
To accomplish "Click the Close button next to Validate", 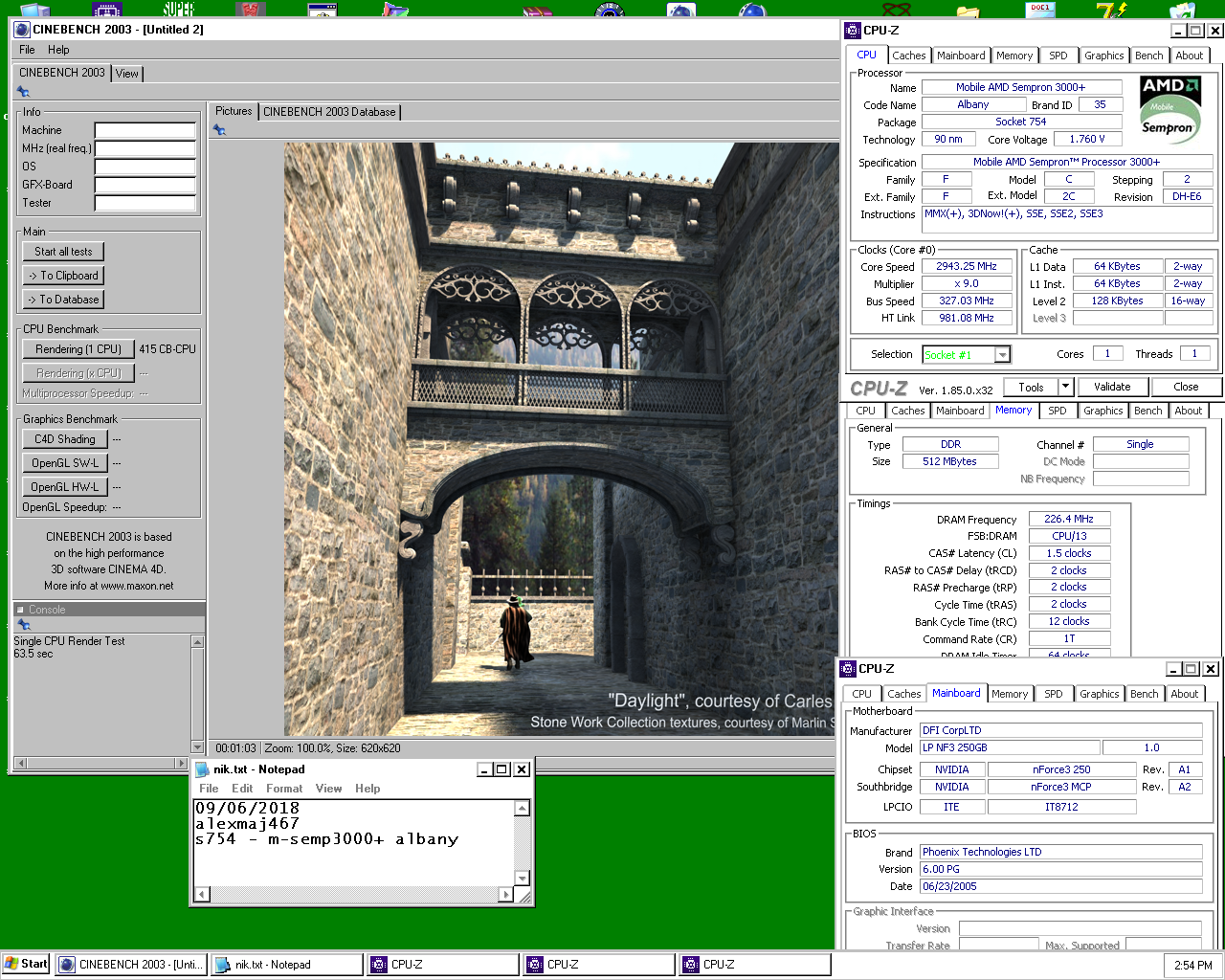I will click(1186, 387).
